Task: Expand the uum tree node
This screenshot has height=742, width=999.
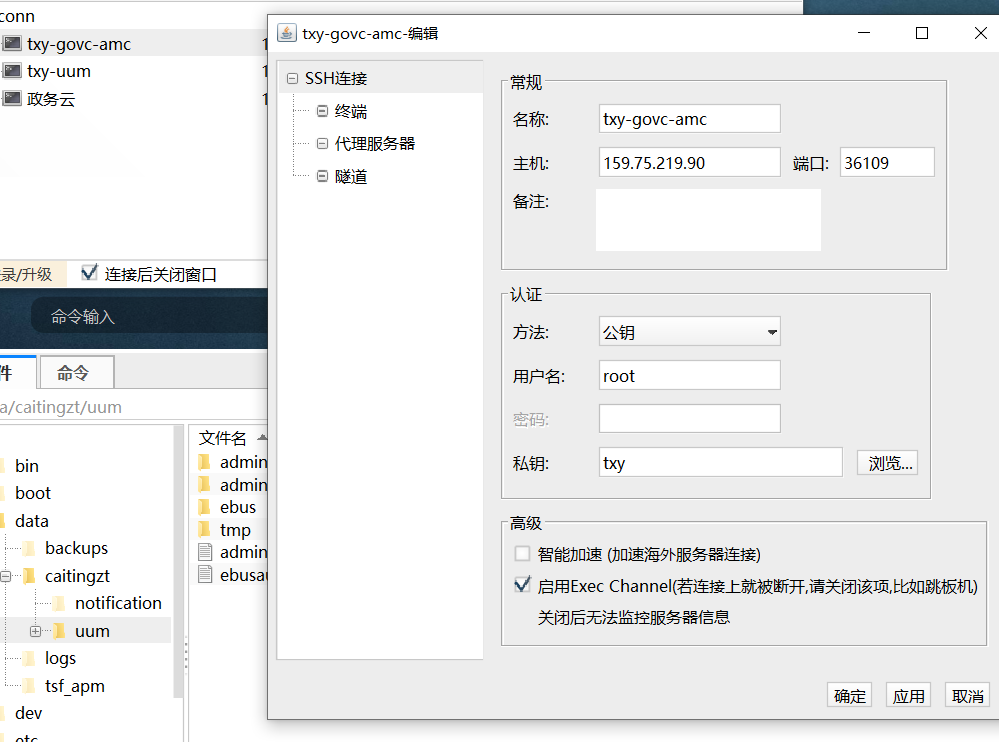Action: point(36,630)
